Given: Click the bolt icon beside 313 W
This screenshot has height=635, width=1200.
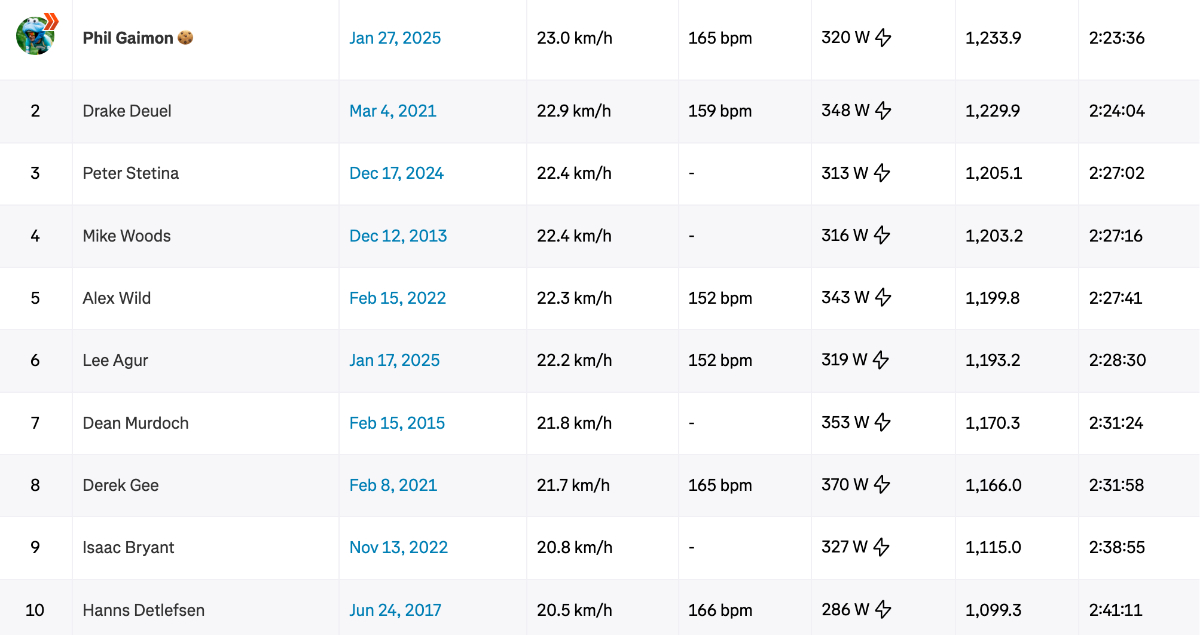Looking at the screenshot, I should pos(882,173).
